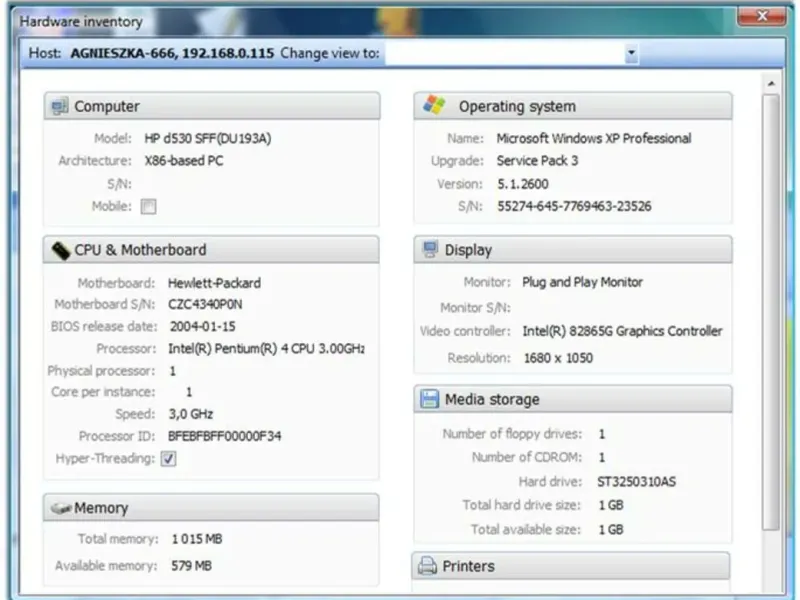The height and width of the screenshot is (600, 800).
Task: Click the Hardware inventory title bar text
Action: pyautogui.click(x=81, y=22)
